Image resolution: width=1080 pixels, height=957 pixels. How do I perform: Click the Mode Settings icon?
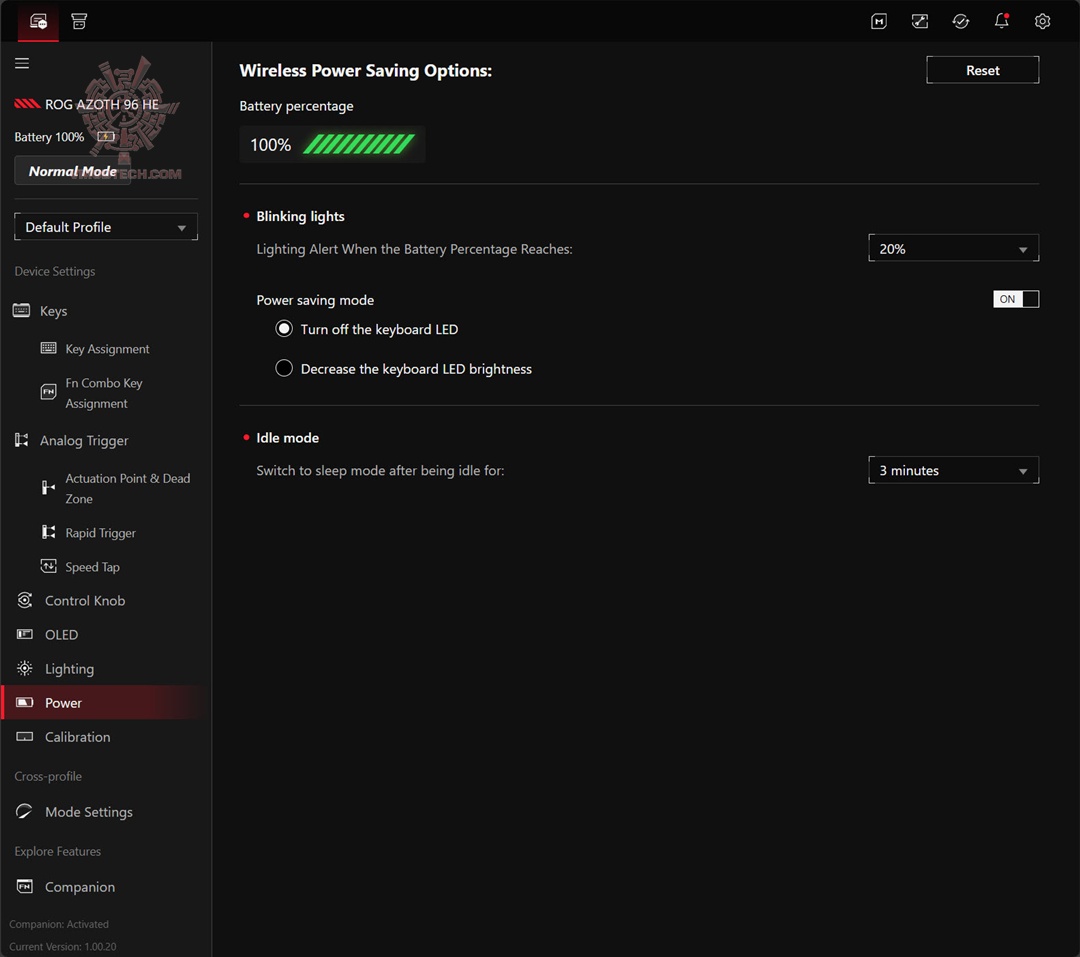24,811
